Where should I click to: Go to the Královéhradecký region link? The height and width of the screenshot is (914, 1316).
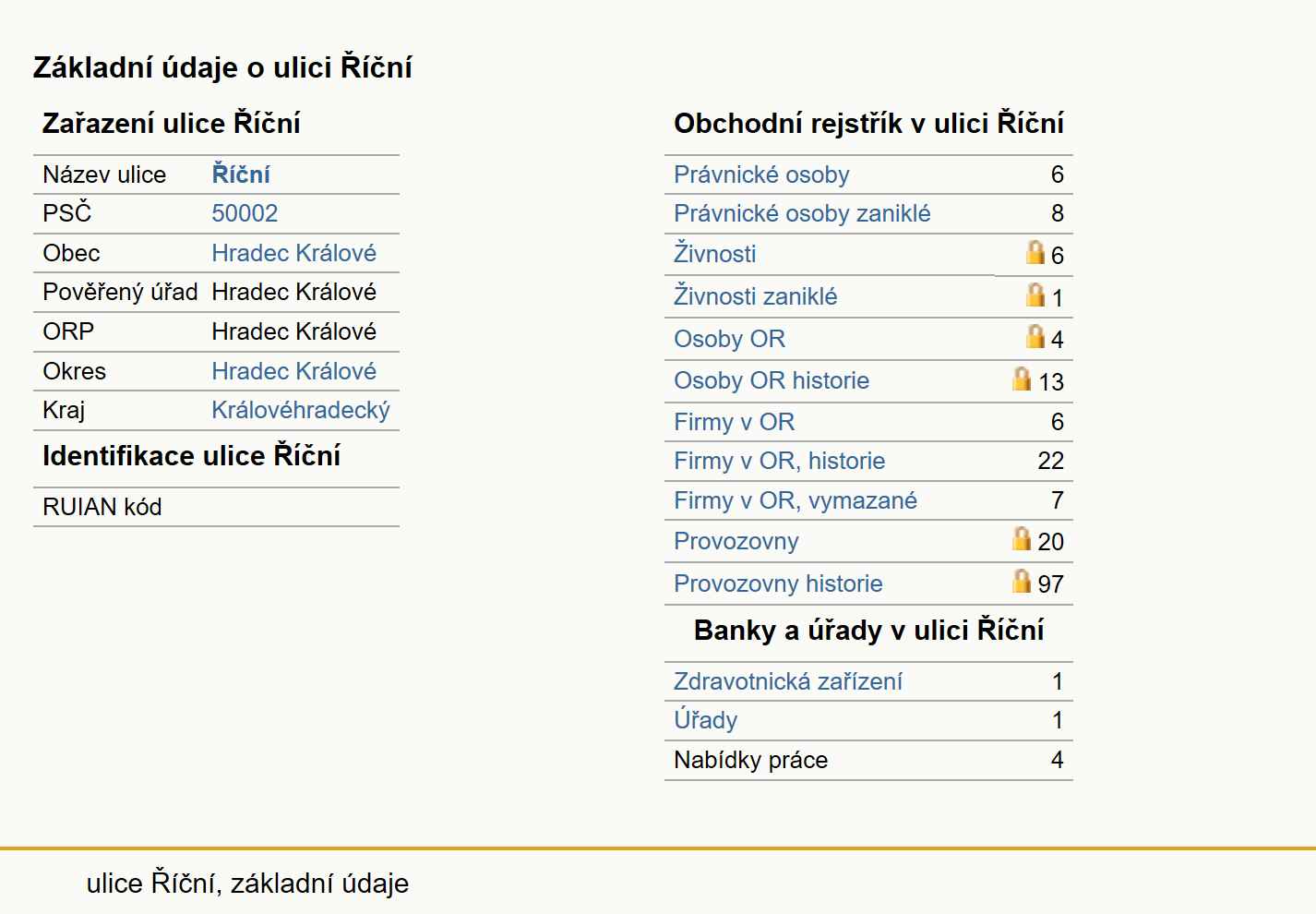point(301,410)
